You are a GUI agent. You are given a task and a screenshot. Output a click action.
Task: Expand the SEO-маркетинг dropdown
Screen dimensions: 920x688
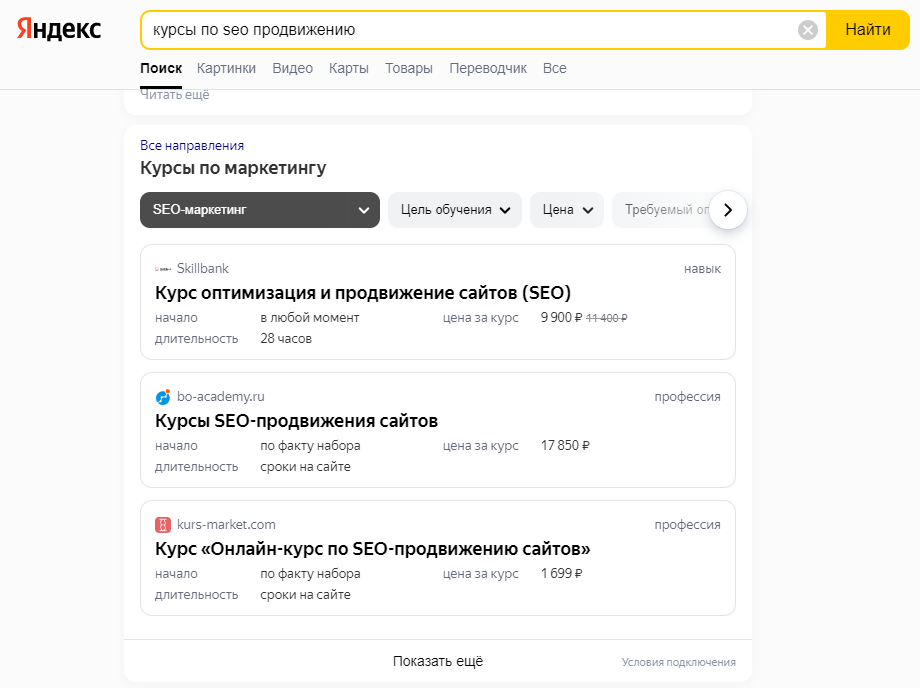[x=260, y=210]
